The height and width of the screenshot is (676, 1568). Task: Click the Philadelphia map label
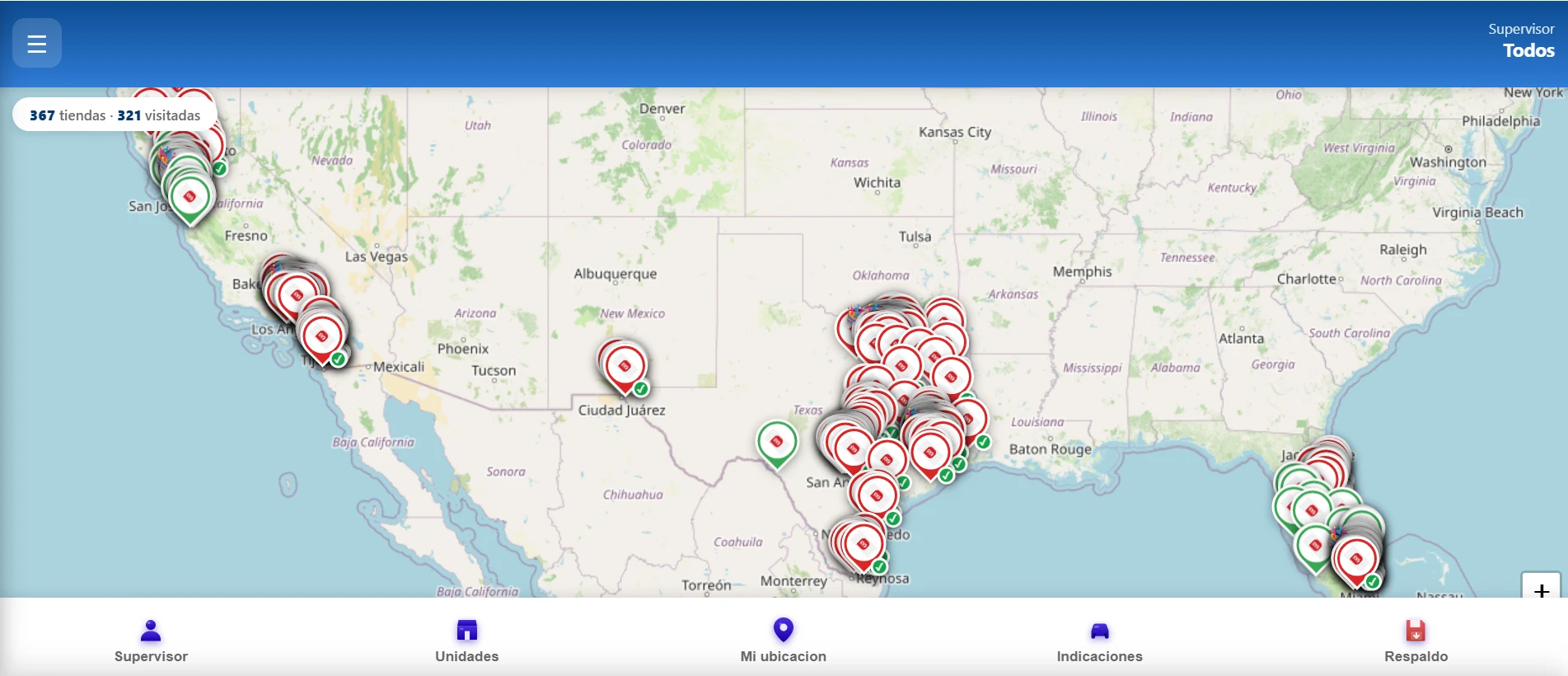pos(1500,121)
